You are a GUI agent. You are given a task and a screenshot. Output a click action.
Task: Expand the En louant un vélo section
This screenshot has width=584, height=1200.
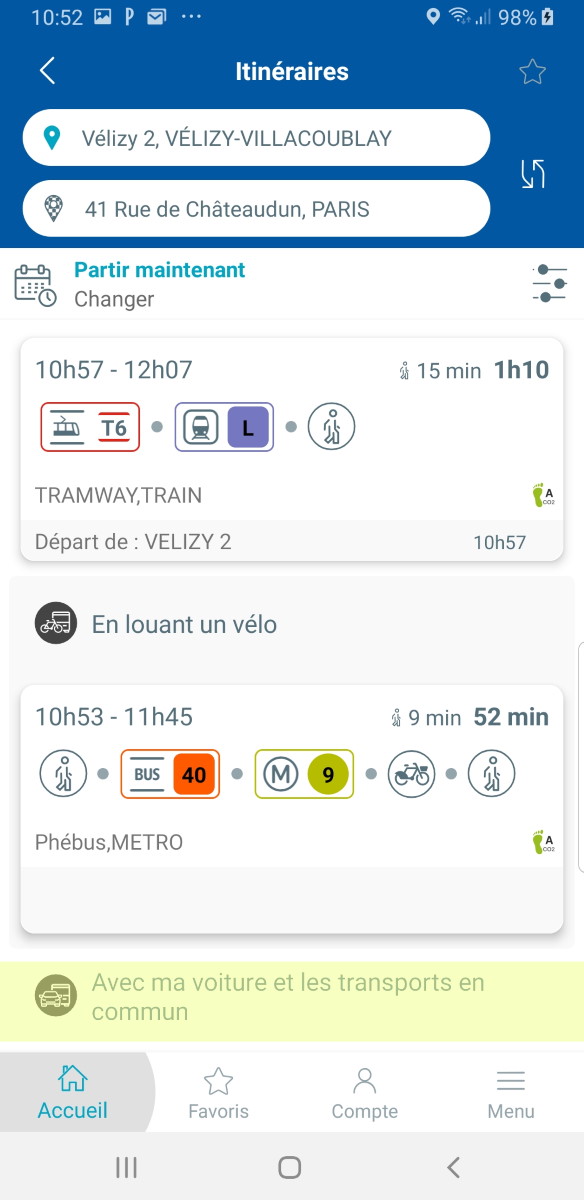[292, 625]
